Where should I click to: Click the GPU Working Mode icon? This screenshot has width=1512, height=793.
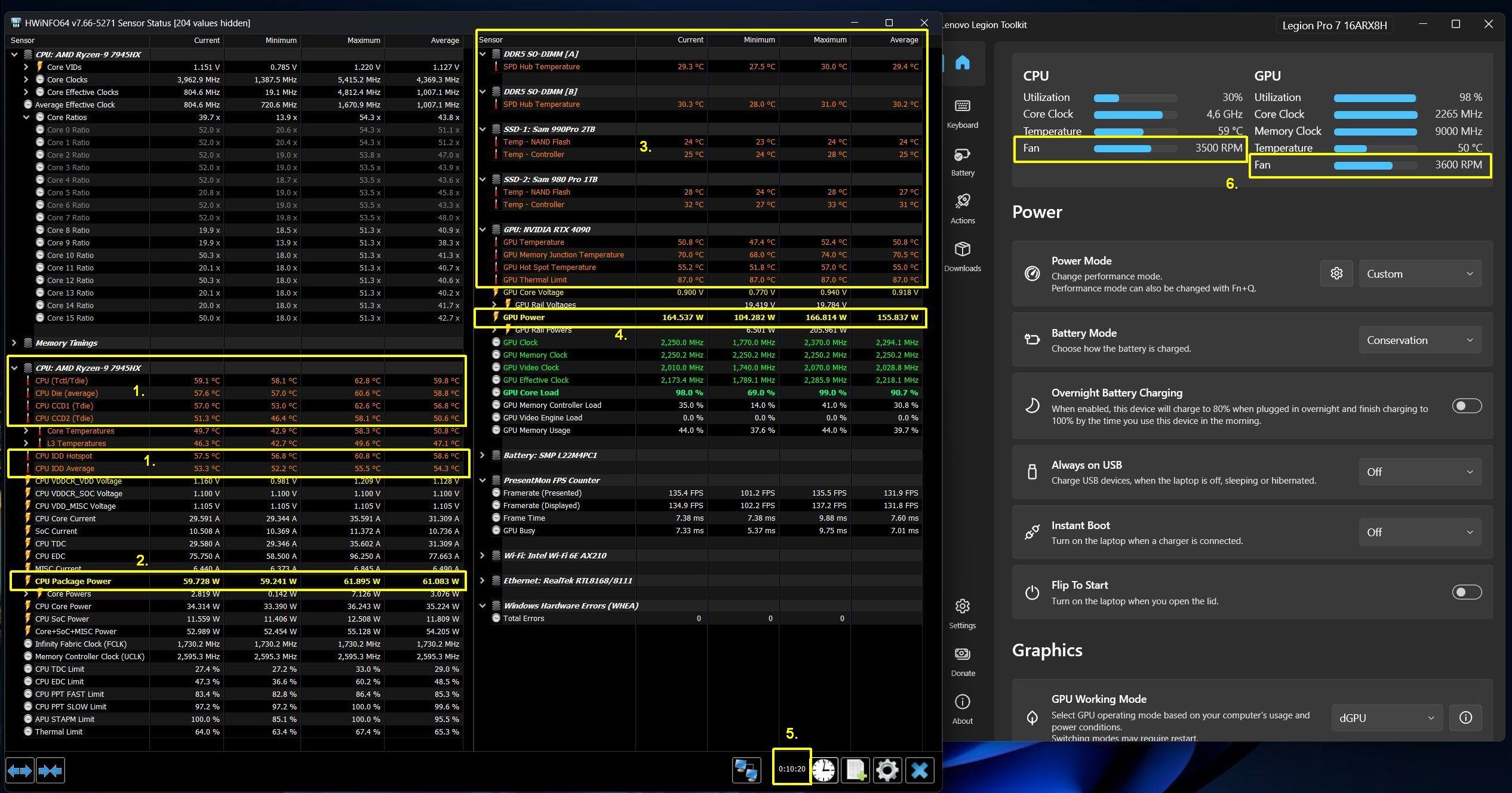click(x=1032, y=717)
